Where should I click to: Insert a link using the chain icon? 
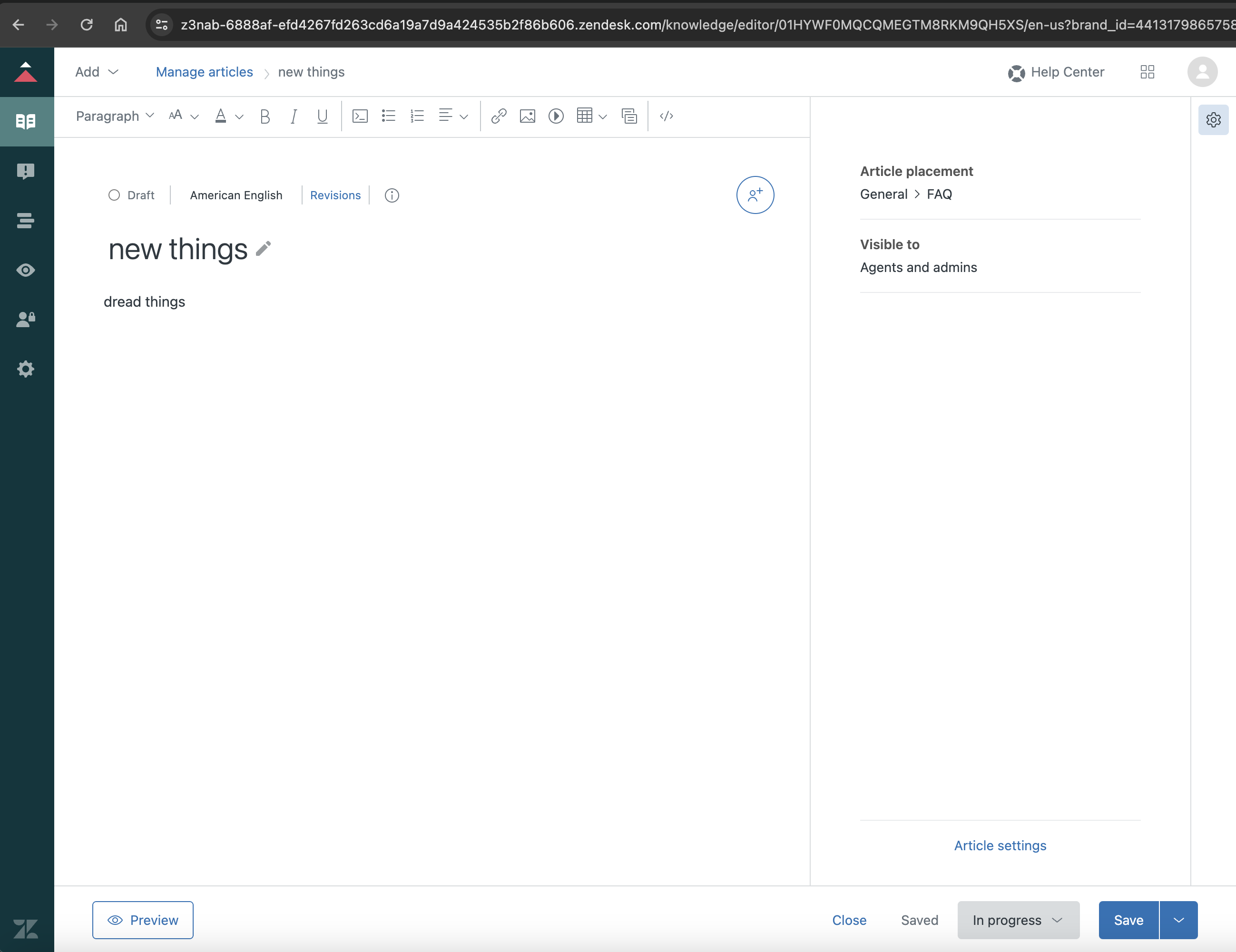[499, 116]
